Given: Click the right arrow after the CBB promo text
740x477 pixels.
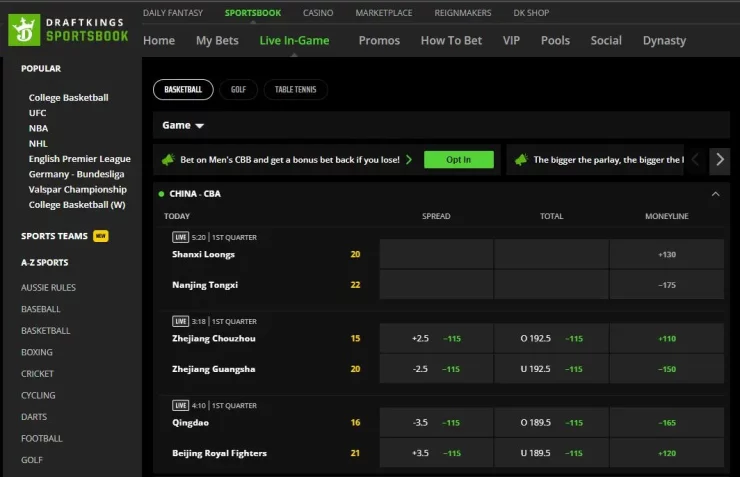Looking at the screenshot, I should point(409,160).
